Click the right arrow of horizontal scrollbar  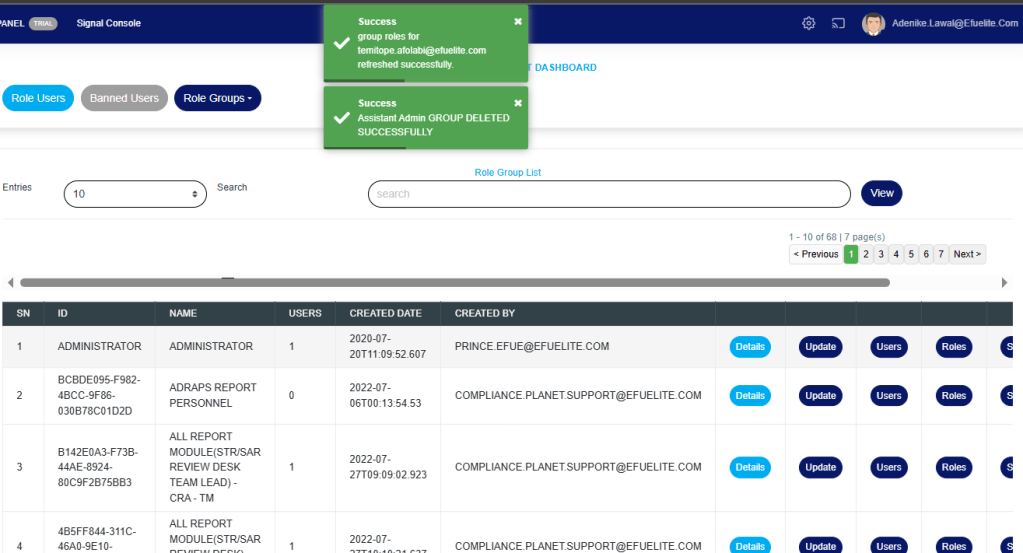(x=1004, y=283)
